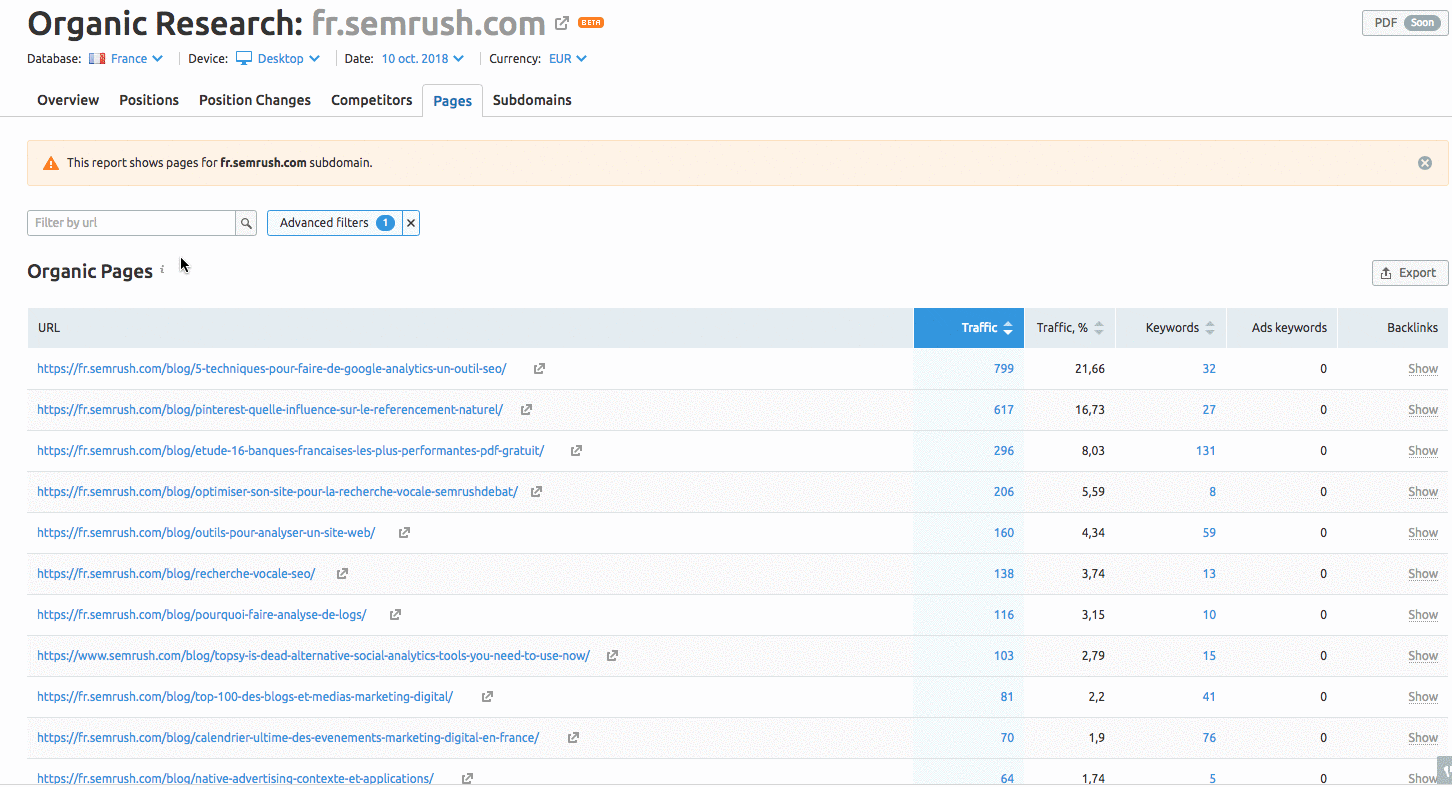The image size is (1452, 787).
Task: Click keywords count 131
Action: pyautogui.click(x=1206, y=451)
